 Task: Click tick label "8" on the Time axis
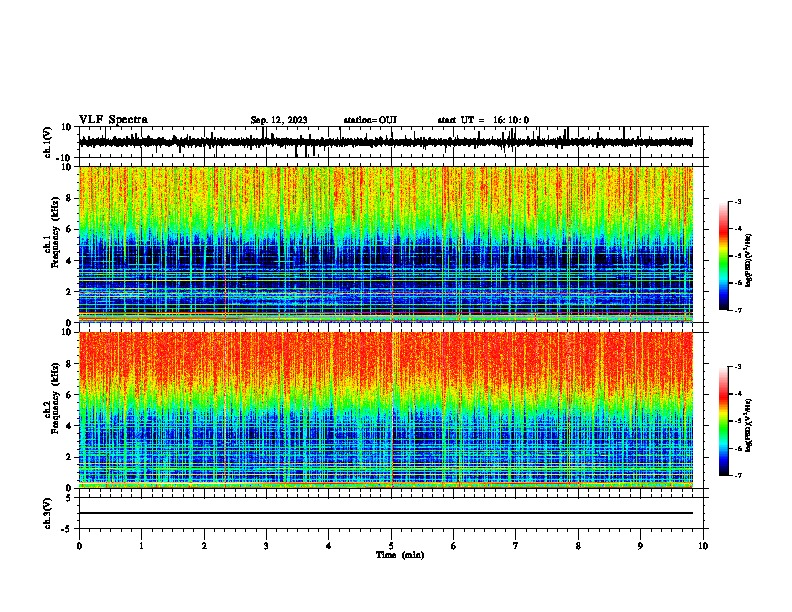pyautogui.click(x=578, y=546)
